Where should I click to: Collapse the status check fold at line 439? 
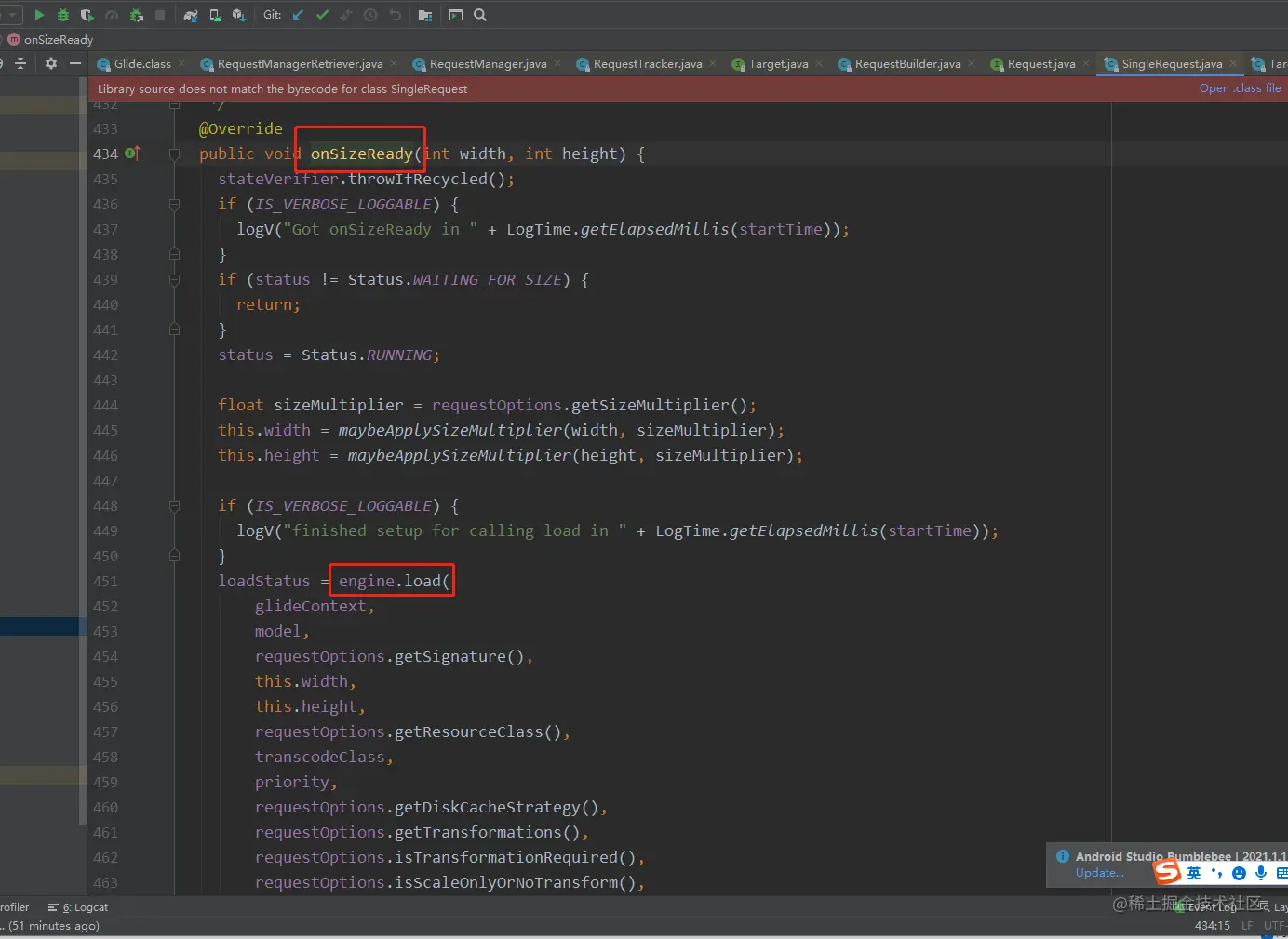point(174,279)
